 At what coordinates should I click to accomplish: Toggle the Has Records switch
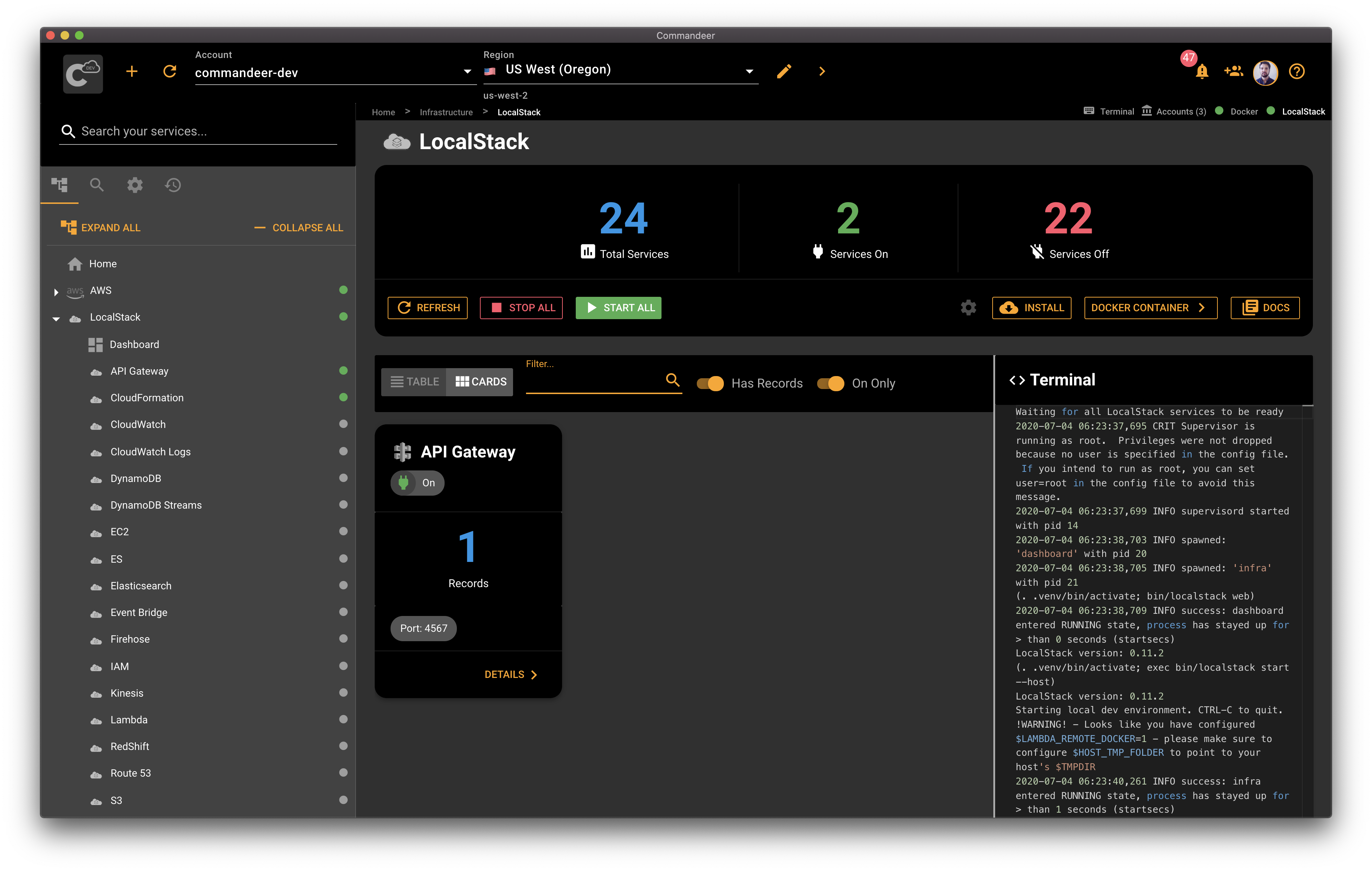pyautogui.click(x=710, y=383)
